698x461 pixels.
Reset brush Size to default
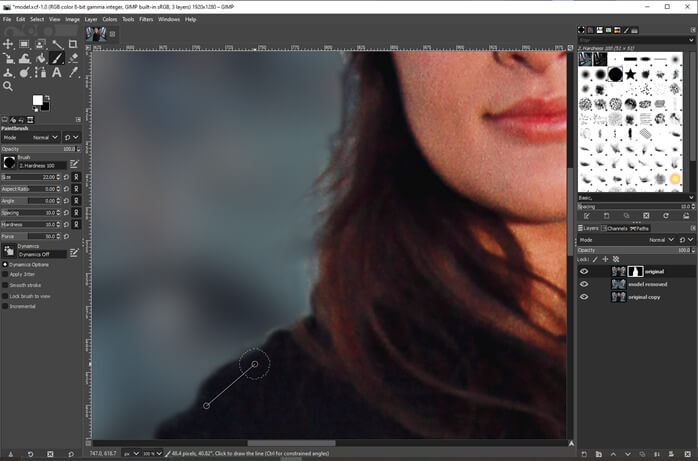point(67,177)
